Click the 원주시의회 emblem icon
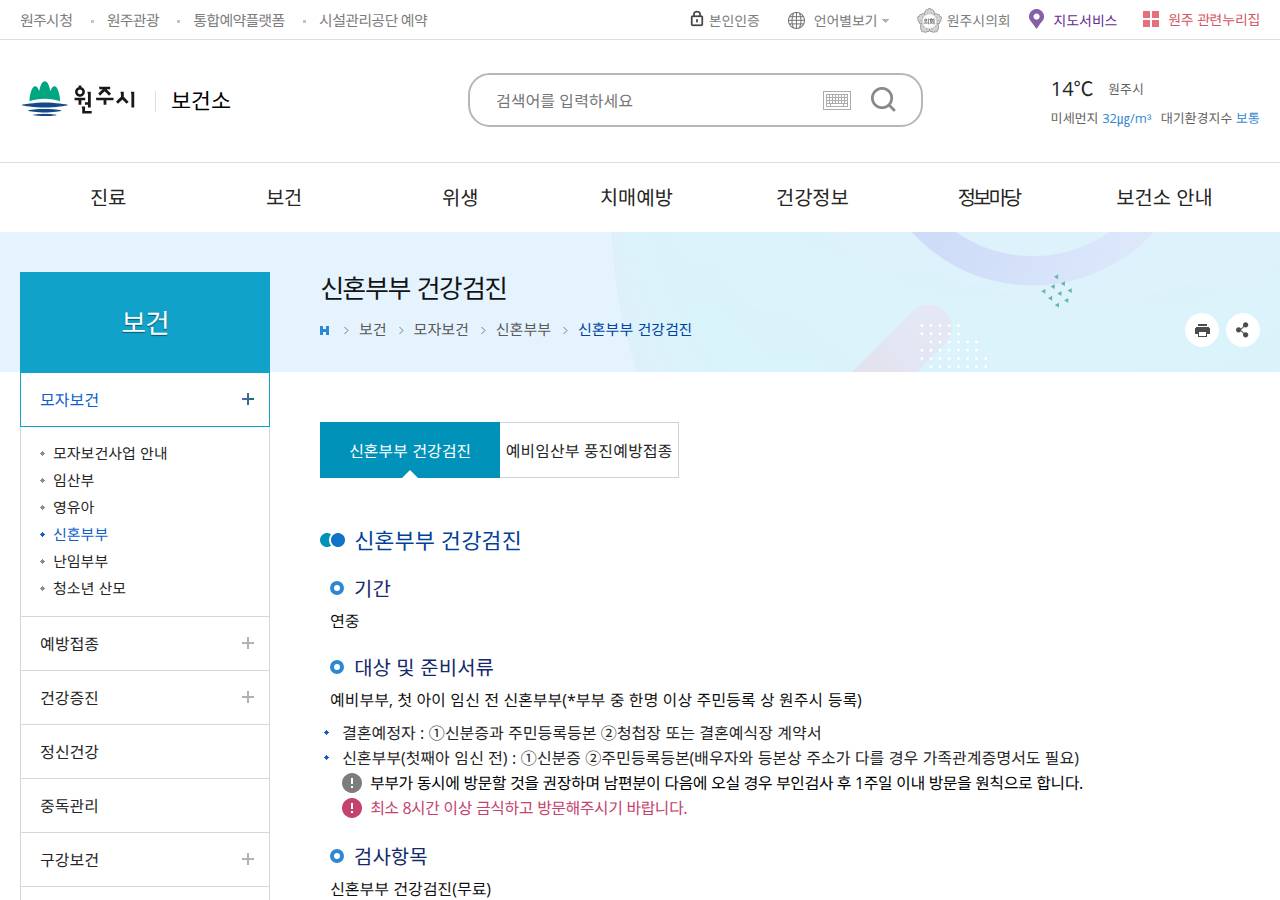This screenshot has width=1280, height=900. click(929, 20)
